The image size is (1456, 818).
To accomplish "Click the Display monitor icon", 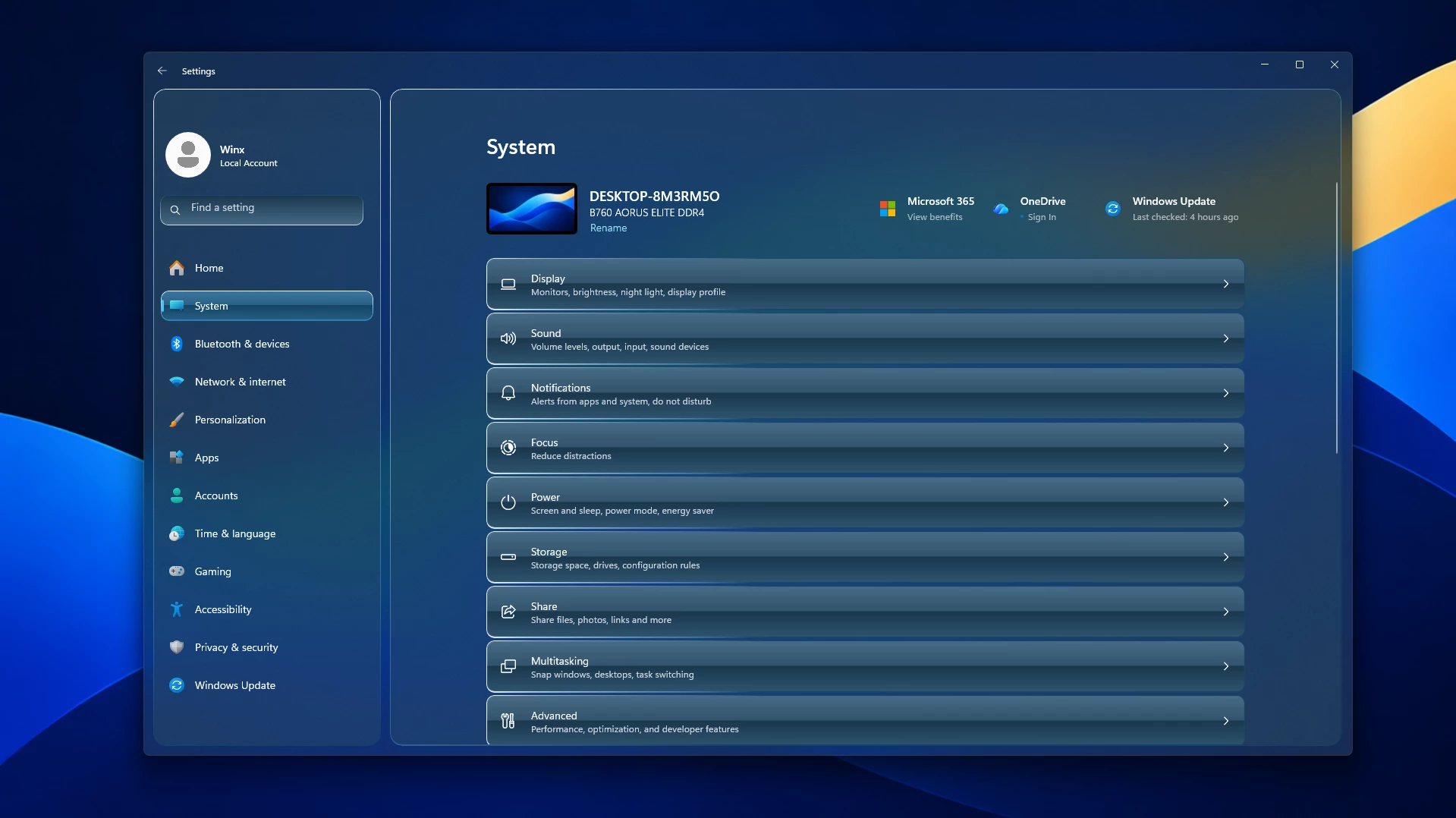I will [508, 284].
